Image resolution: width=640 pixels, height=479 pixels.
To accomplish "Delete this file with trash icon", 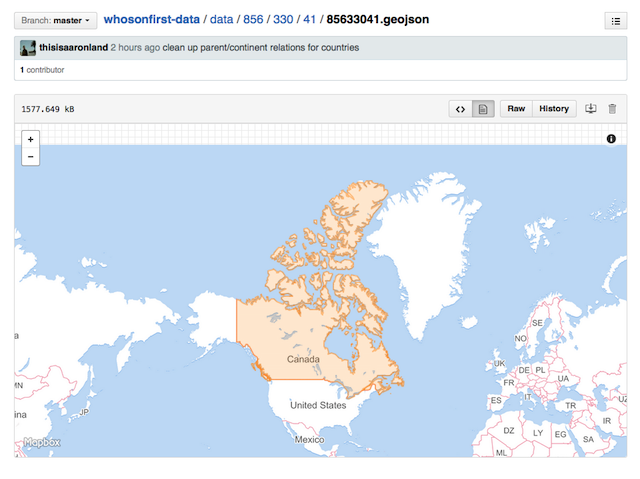I will click(612, 109).
